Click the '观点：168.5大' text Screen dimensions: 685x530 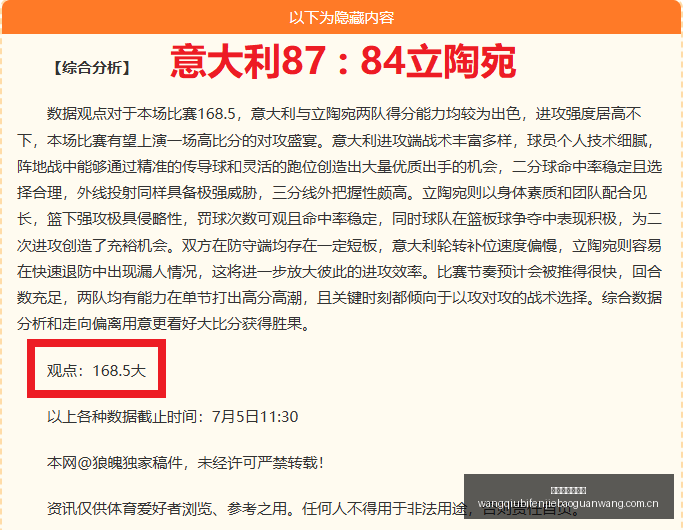point(96,371)
